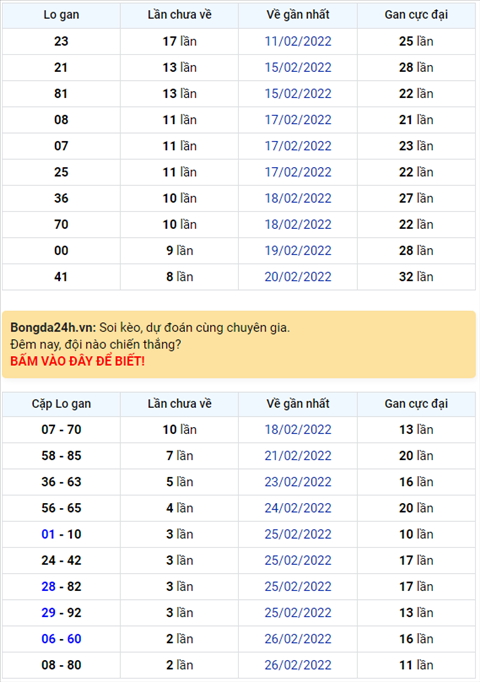
Task: Select the pair '07 - 70' cell
Action: (61, 430)
